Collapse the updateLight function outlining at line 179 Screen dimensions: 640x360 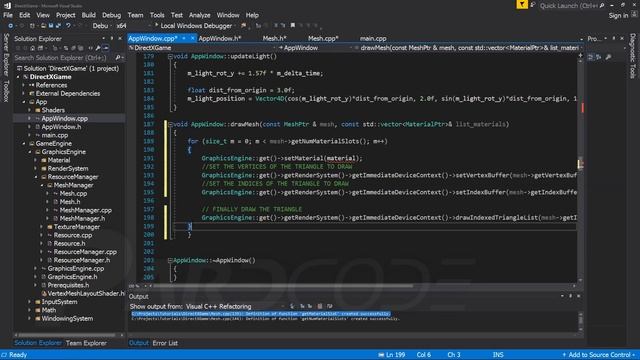pos(170,56)
